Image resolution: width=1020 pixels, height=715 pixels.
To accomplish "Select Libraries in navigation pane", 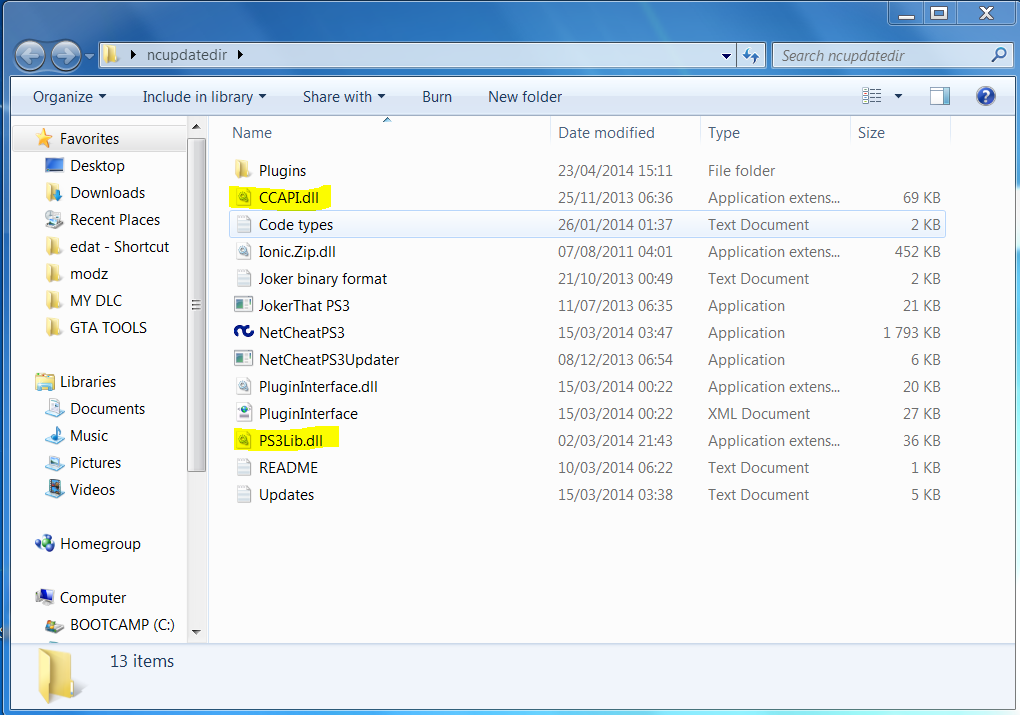I will pos(88,382).
